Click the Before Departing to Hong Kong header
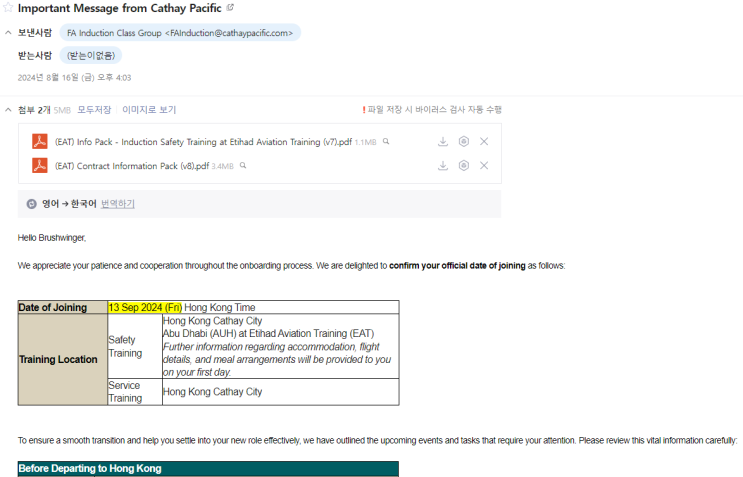 tap(208, 468)
